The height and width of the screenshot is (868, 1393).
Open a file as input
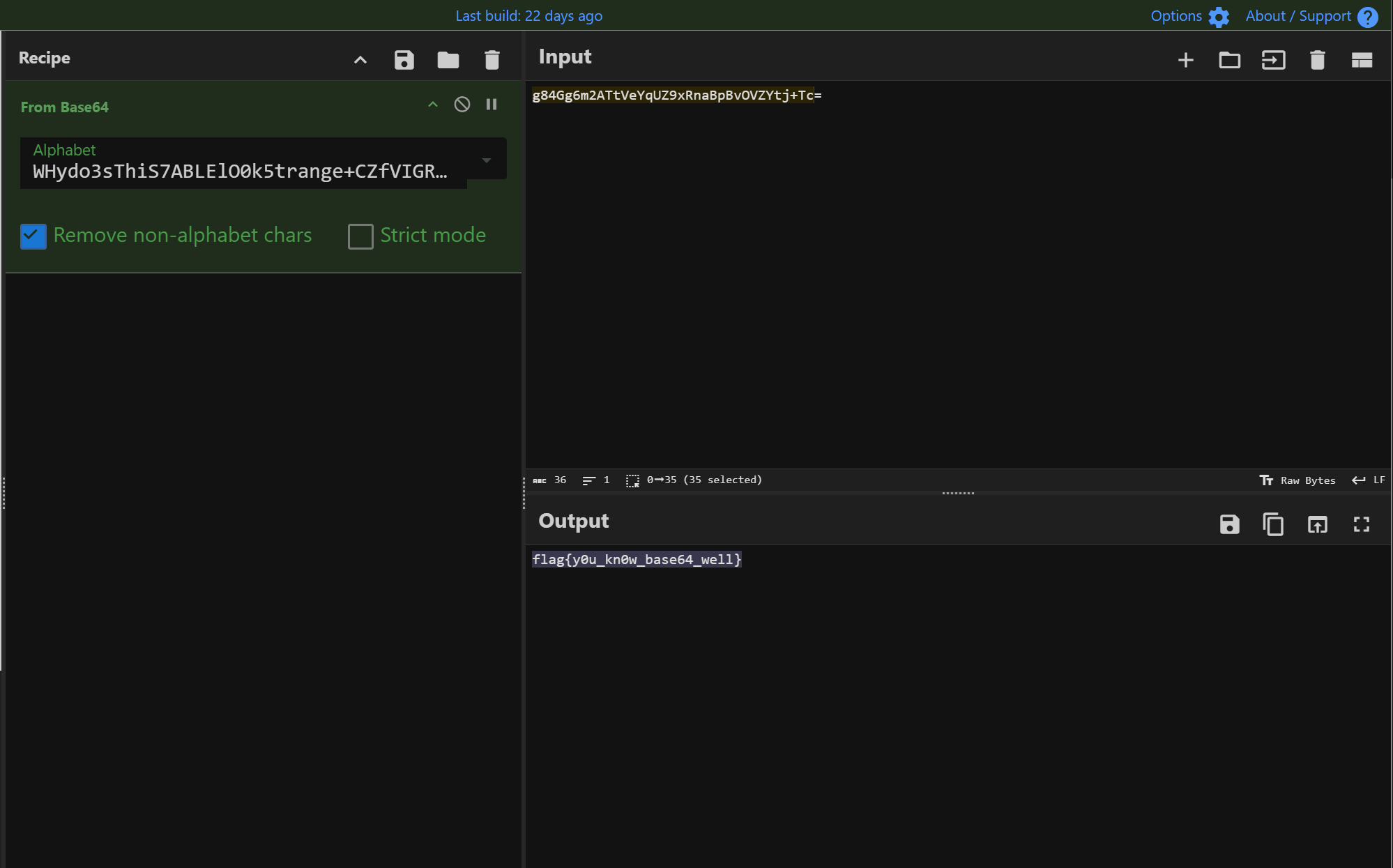[x=1273, y=60]
